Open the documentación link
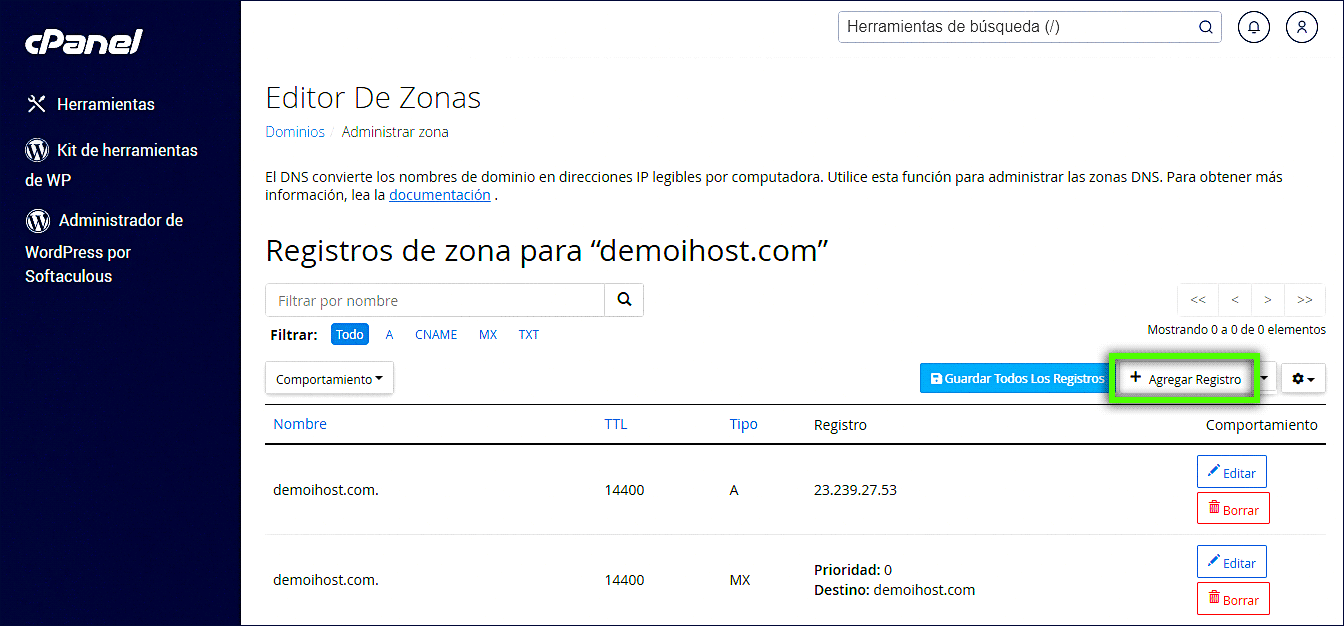Image resolution: width=1344 pixels, height=626 pixels. coord(439,195)
